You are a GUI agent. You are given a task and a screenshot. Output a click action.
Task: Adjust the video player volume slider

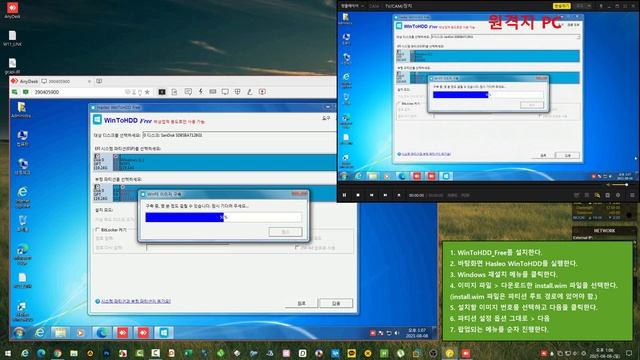point(620,185)
